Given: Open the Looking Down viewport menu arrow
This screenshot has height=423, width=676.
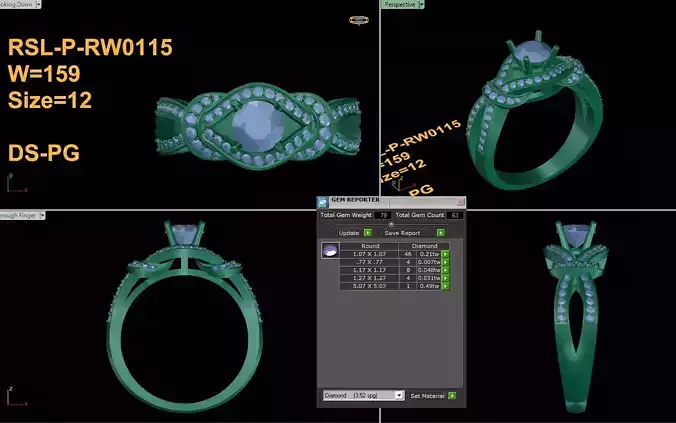Looking at the screenshot, I should point(38,4).
